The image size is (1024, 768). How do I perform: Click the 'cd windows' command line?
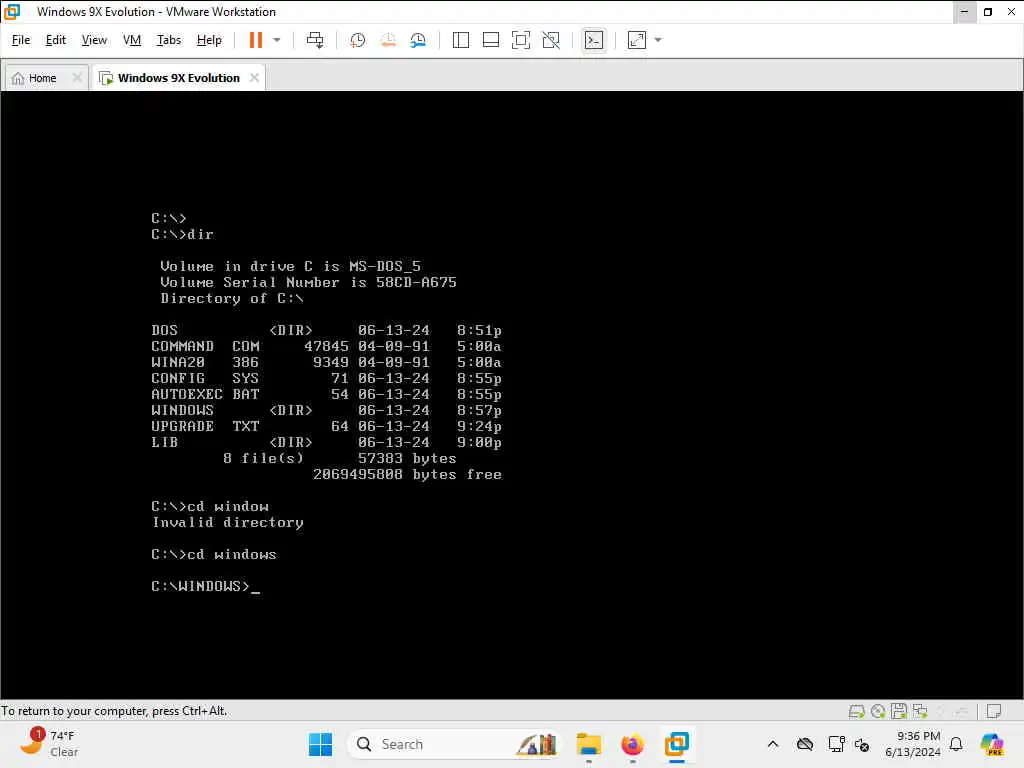point(214,554)
